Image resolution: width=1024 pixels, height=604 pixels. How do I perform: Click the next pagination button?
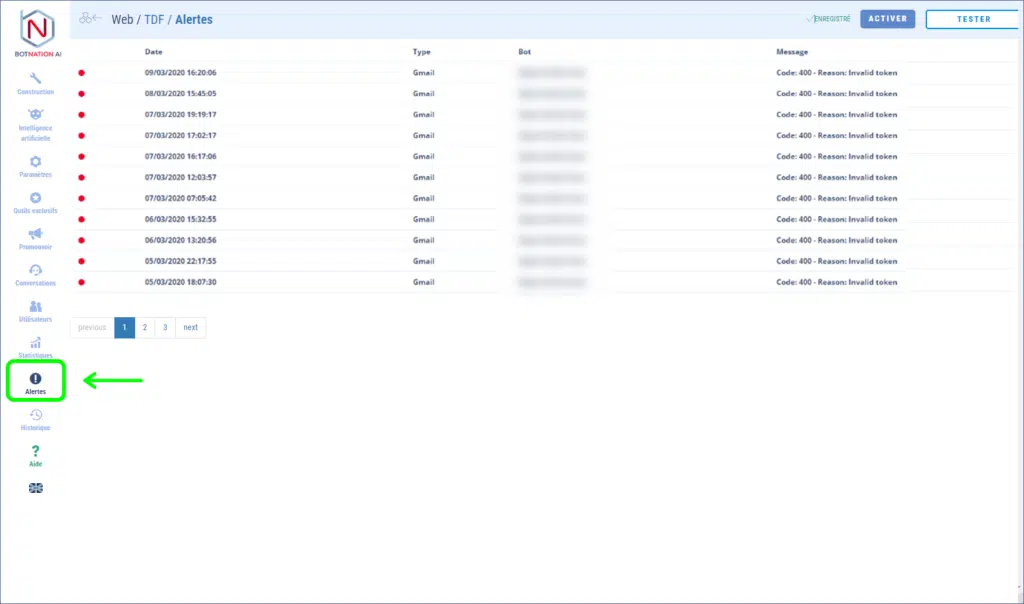(190, 327)
